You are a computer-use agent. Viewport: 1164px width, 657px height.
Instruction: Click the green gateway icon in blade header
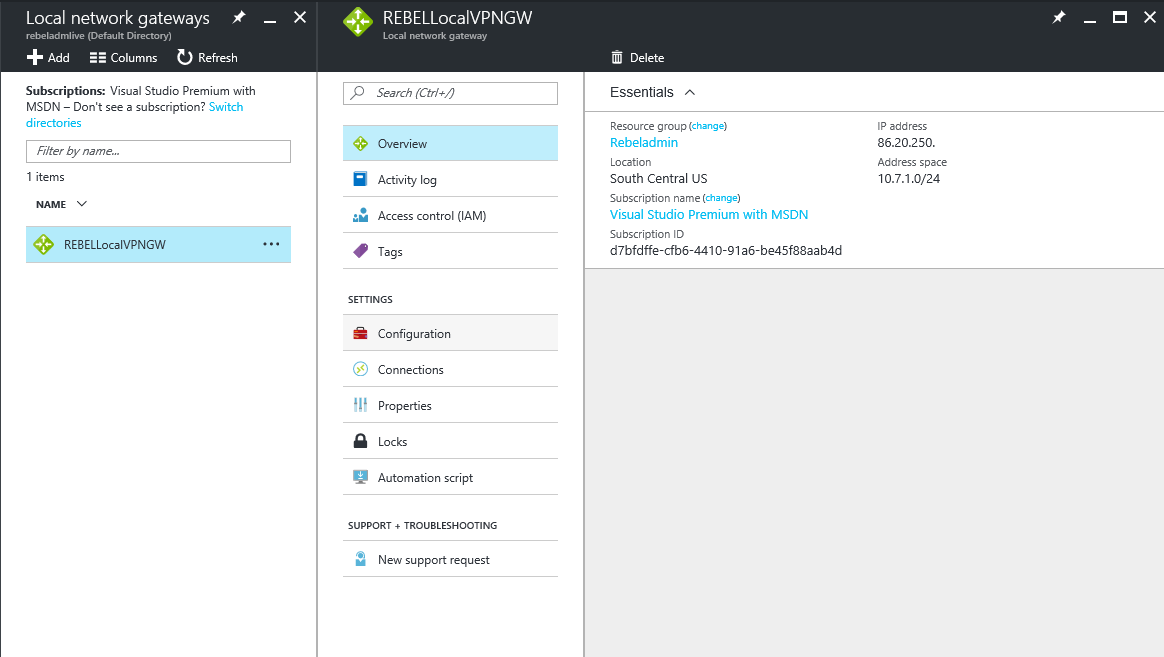click(x=358, y=22)
